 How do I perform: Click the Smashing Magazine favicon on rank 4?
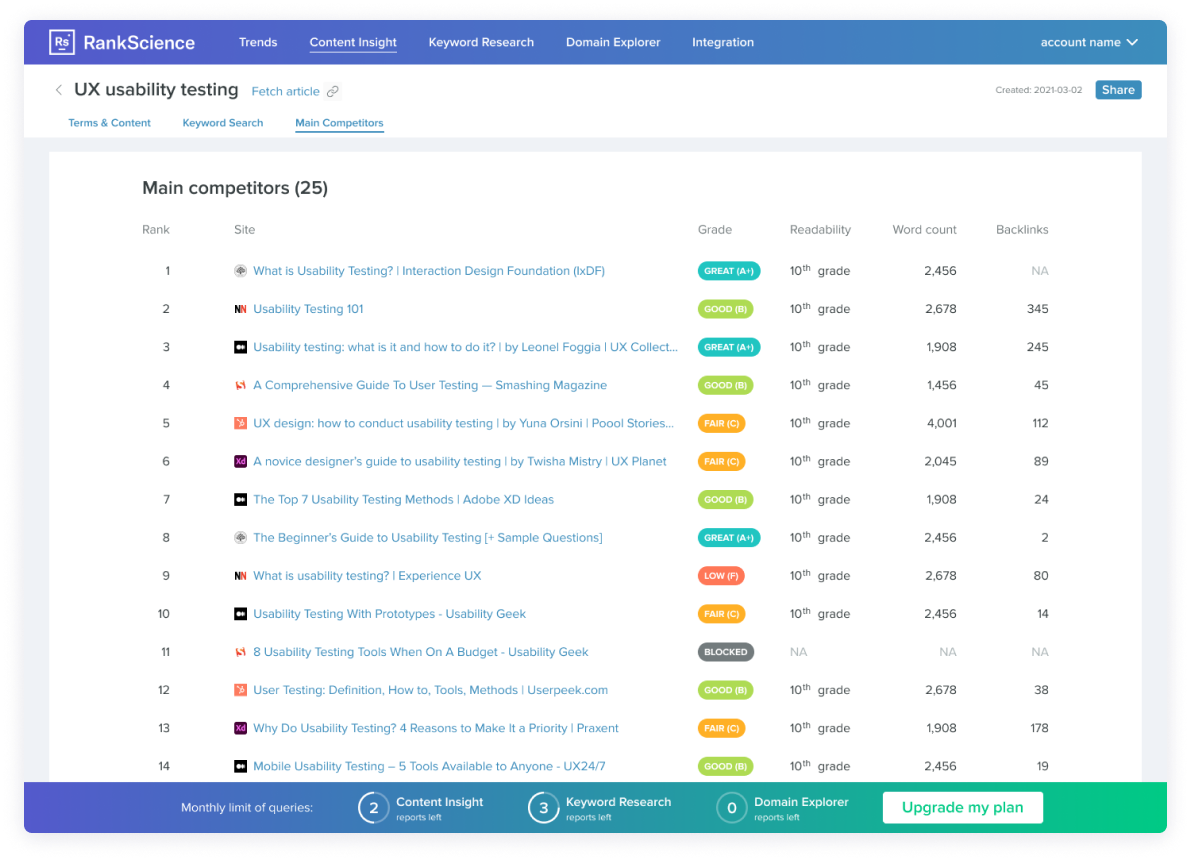pyautogui.click(x=239, y=385)
